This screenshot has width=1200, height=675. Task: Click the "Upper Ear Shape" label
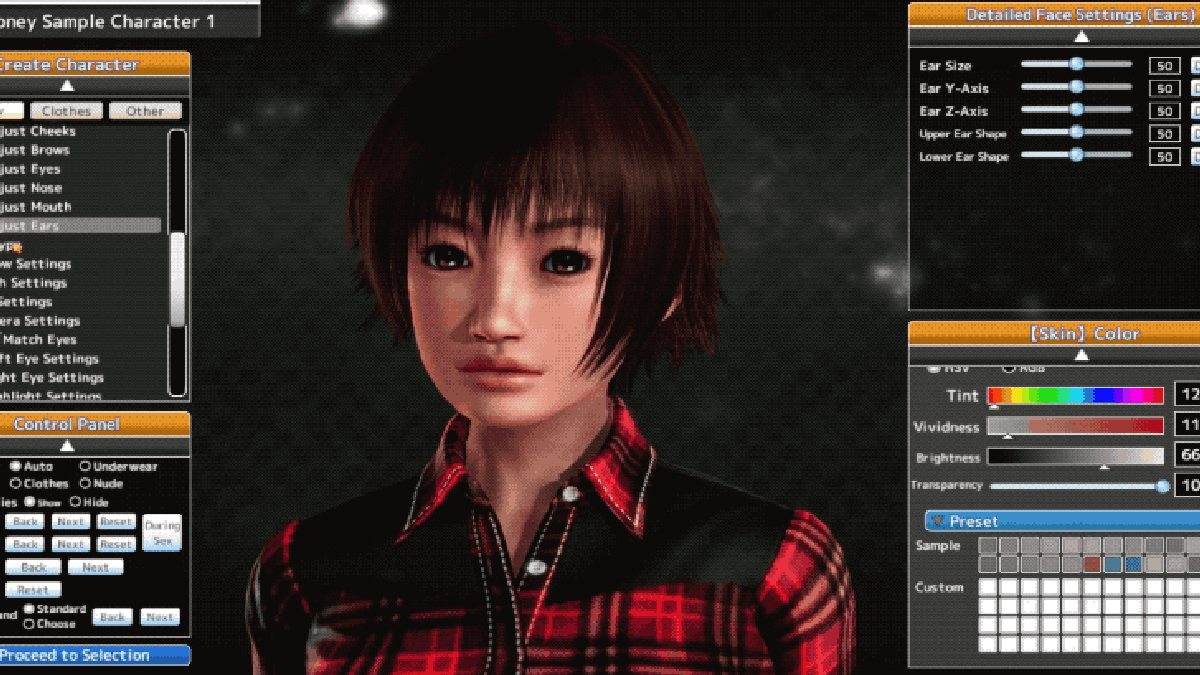963,134
